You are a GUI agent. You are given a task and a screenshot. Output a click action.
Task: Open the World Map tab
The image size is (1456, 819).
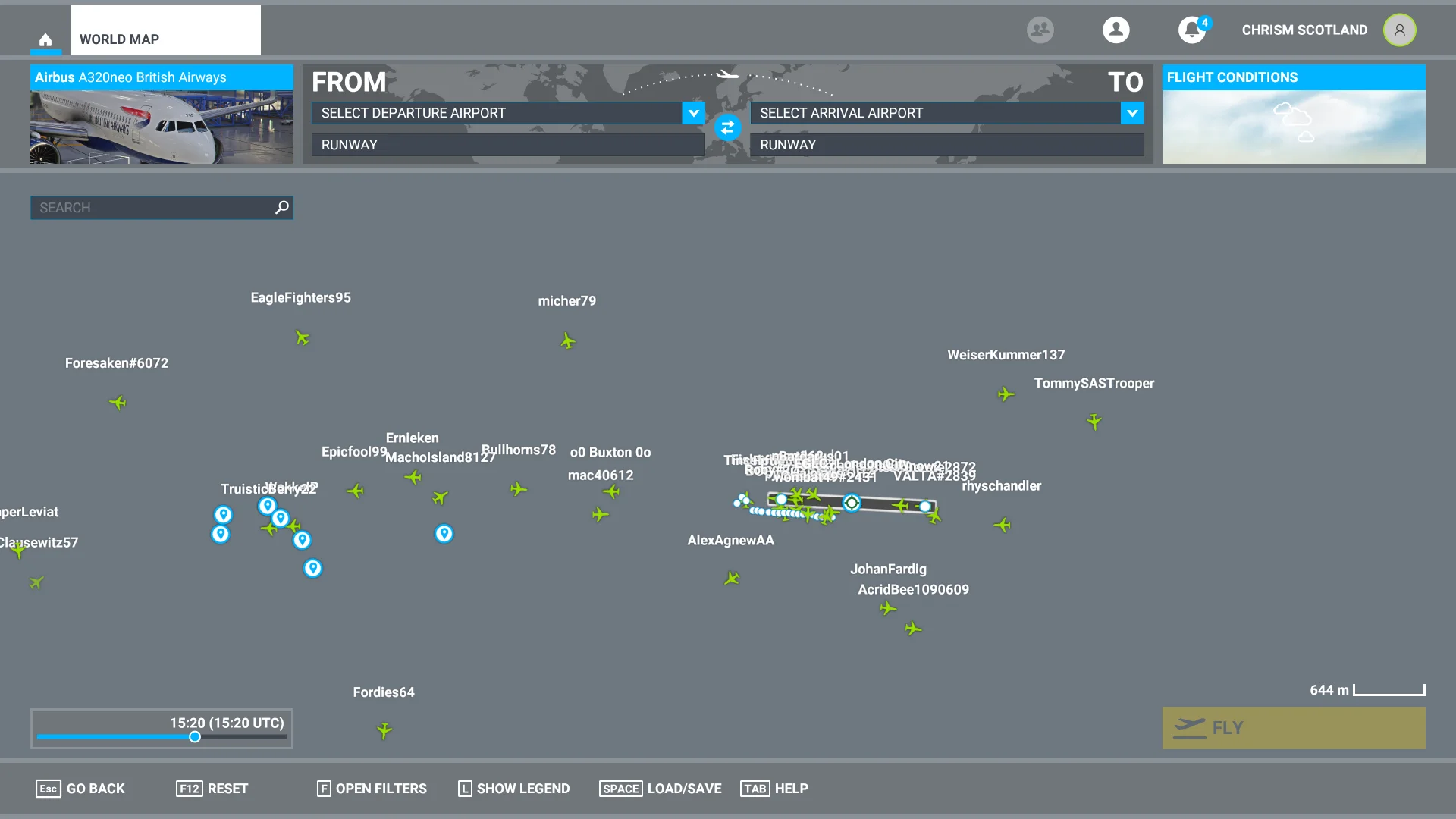coord(165,30)
